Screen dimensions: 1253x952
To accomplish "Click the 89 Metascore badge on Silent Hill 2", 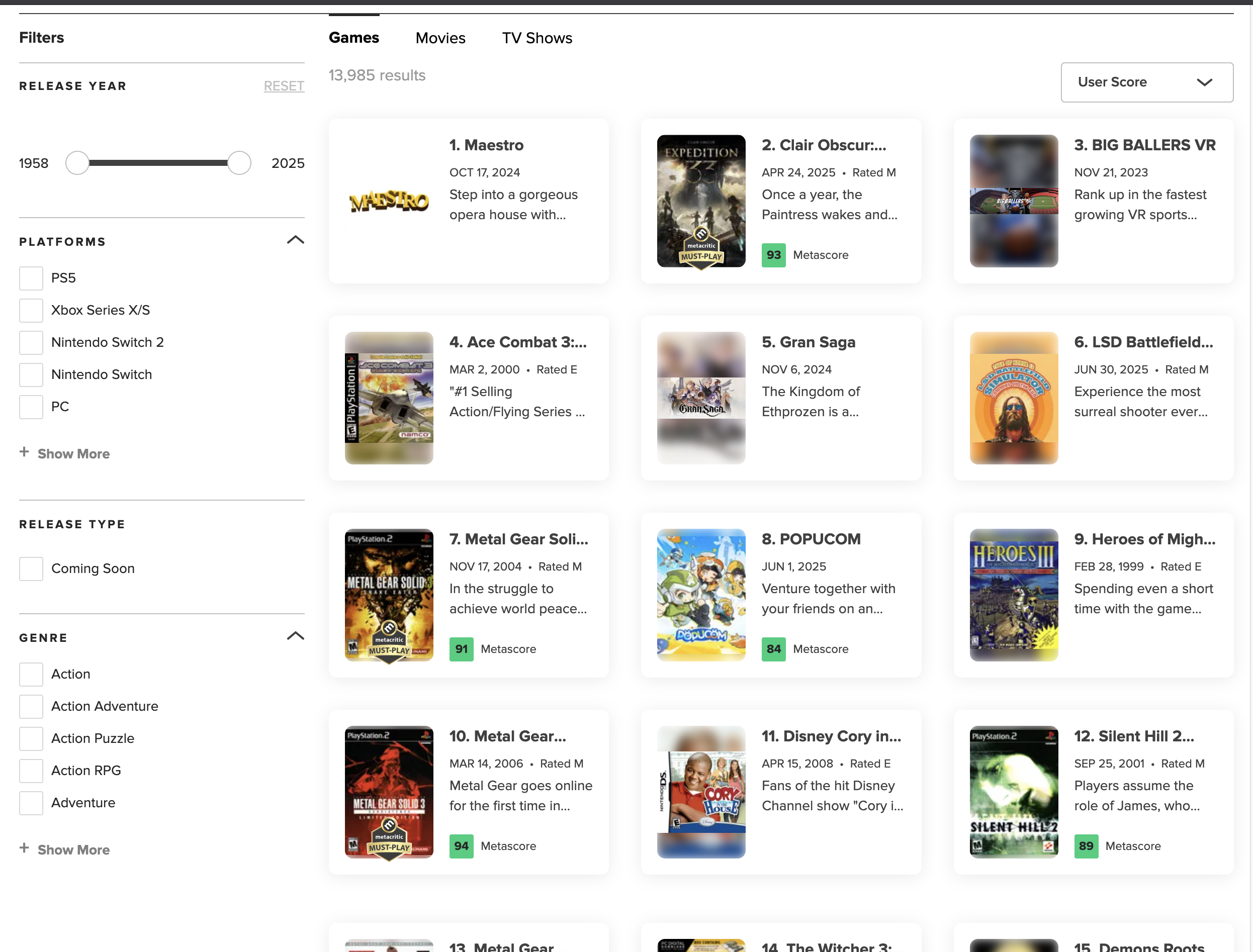I will pyautogui.click(x=1087, y=846).
